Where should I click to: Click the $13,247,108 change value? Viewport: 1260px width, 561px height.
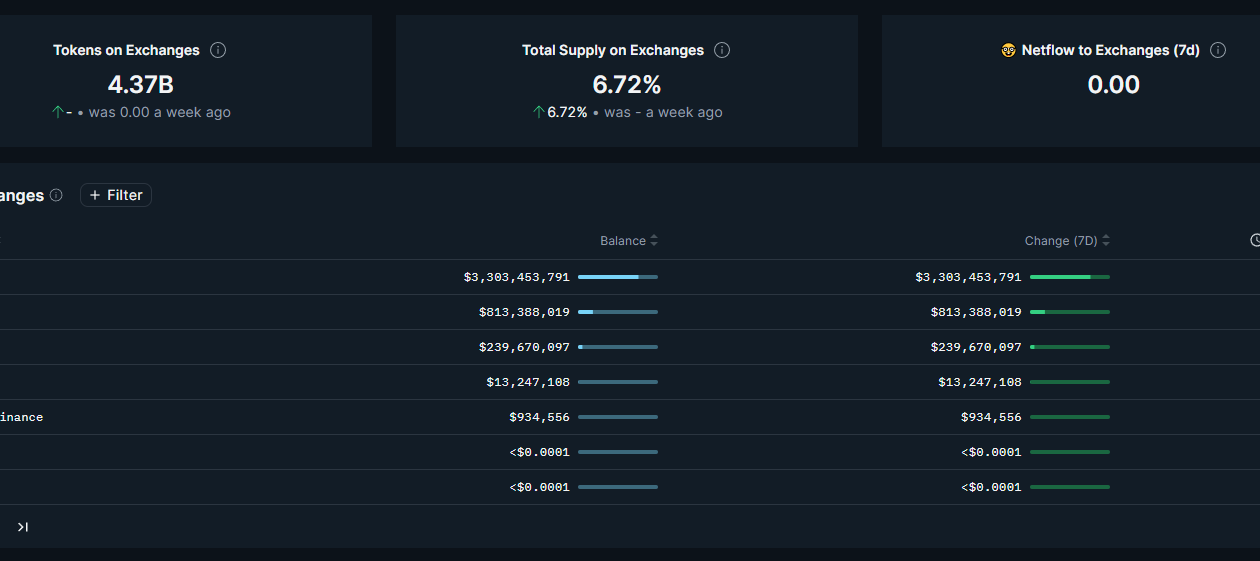tap(980, 382)
